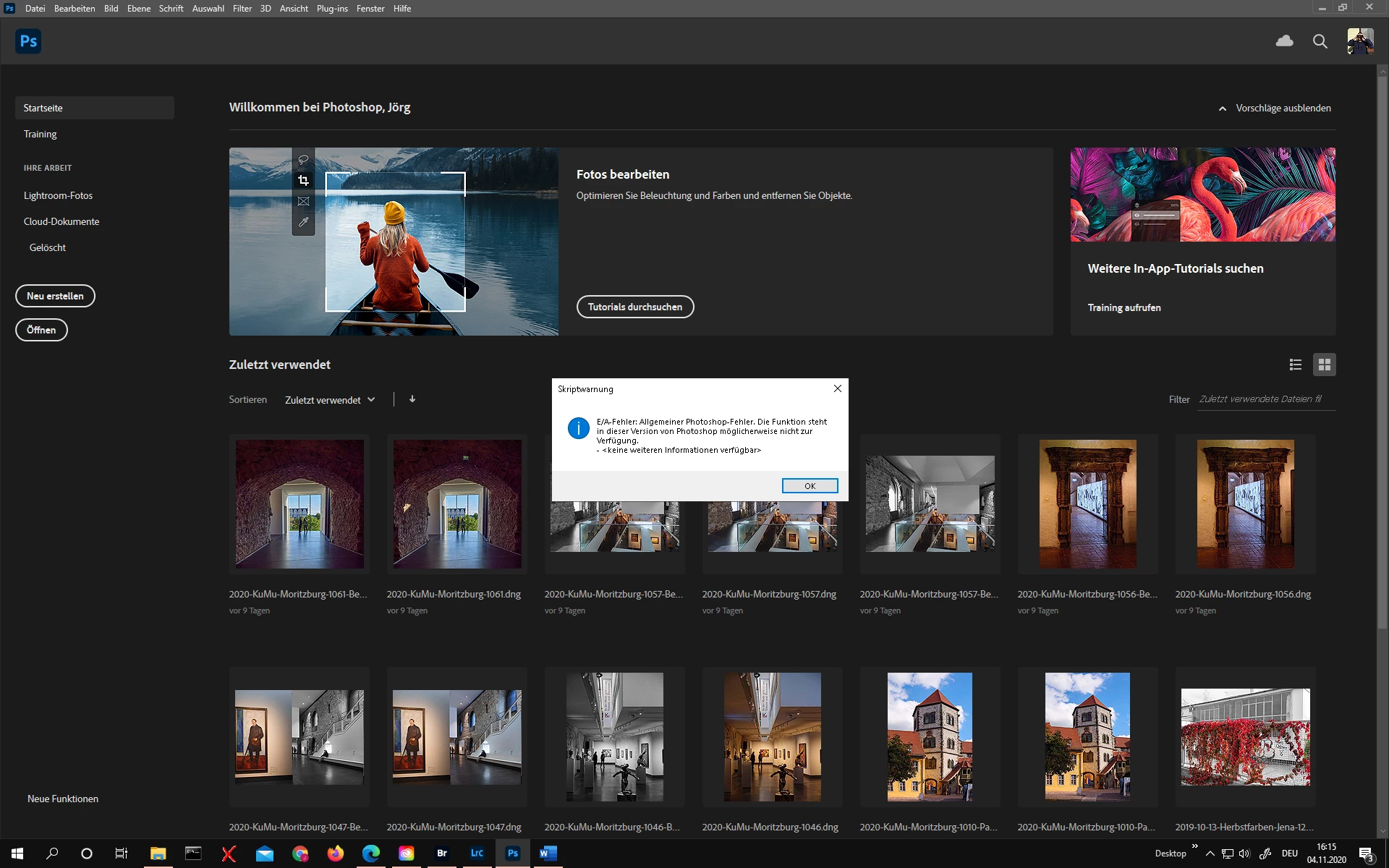Expand the Zuletzt verwendet sort dropdown
Screen dimensions: 1389x868
(330, 400)
